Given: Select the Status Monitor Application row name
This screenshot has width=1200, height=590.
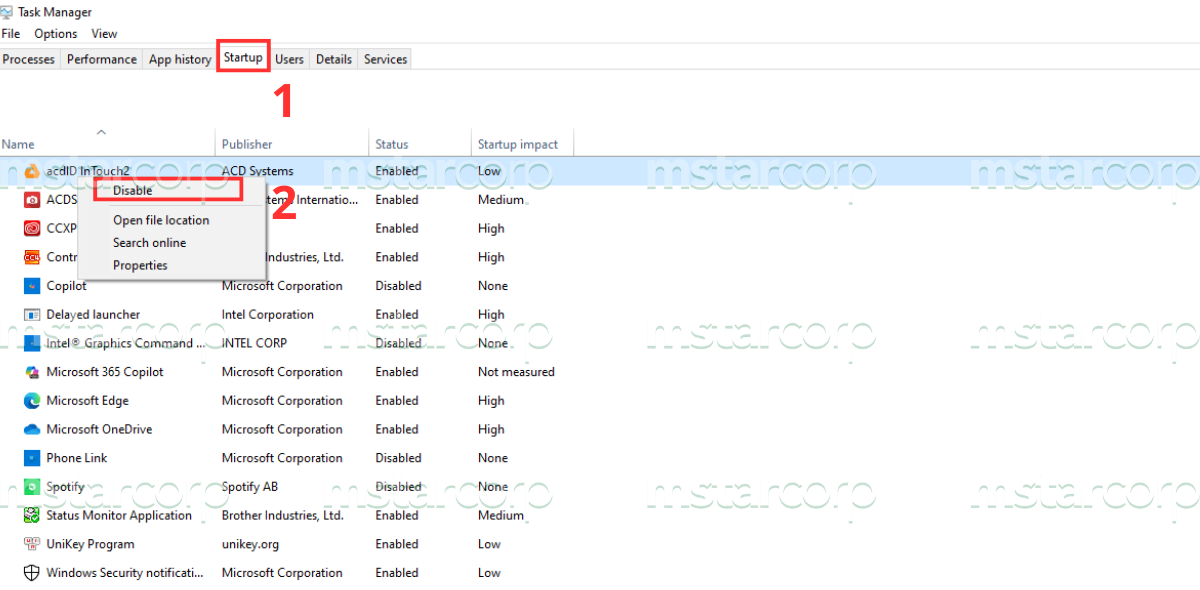Looking at the screenshot, I should [x=119, y=516].
